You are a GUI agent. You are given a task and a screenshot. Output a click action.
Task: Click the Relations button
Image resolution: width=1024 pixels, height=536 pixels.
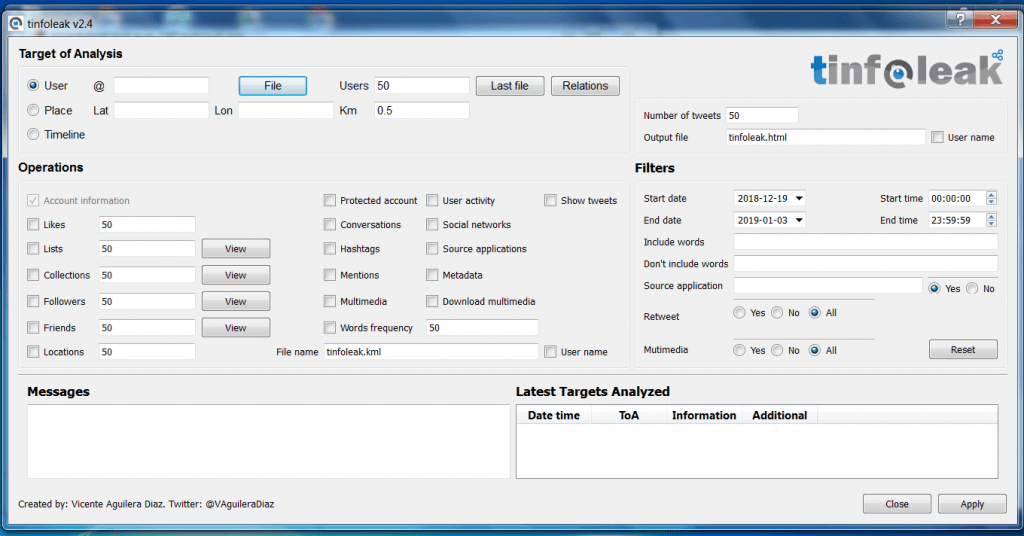click(x=585, y=86)
